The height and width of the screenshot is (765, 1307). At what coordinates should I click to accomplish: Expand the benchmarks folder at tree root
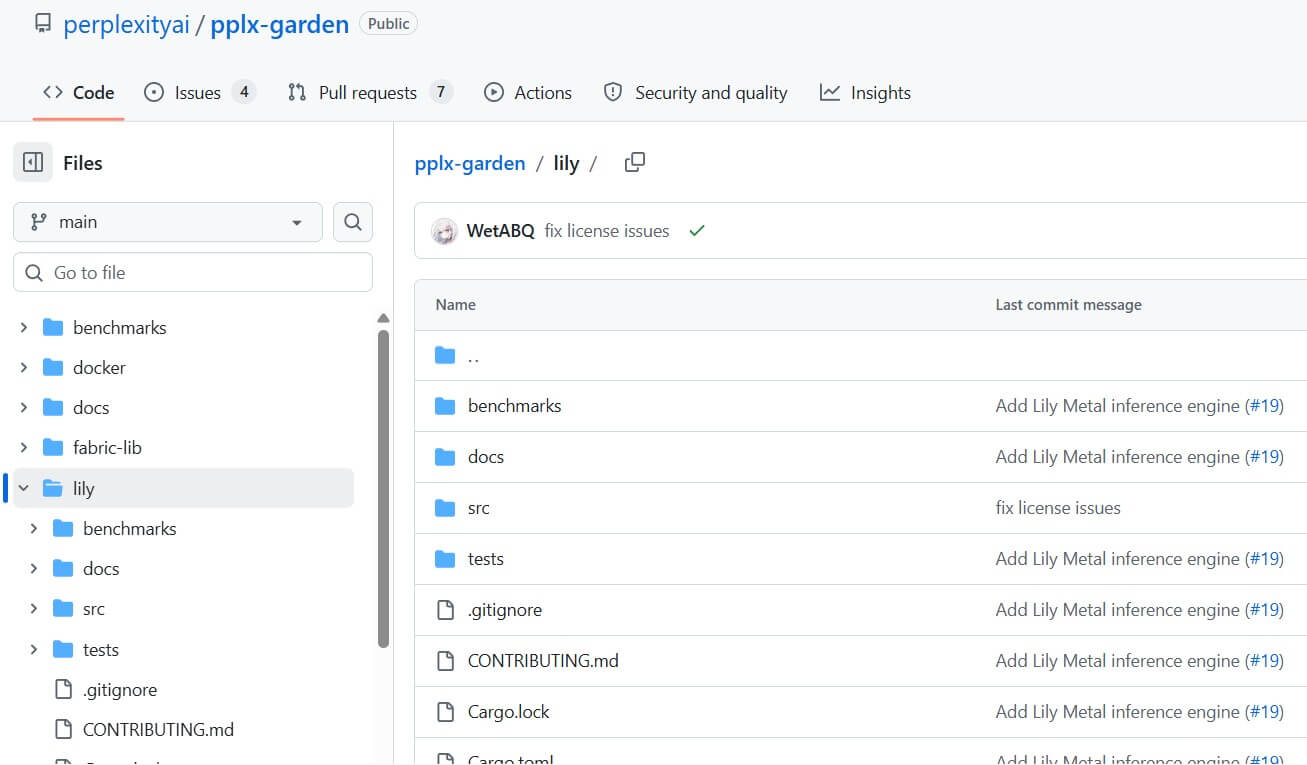click(24, 328)
